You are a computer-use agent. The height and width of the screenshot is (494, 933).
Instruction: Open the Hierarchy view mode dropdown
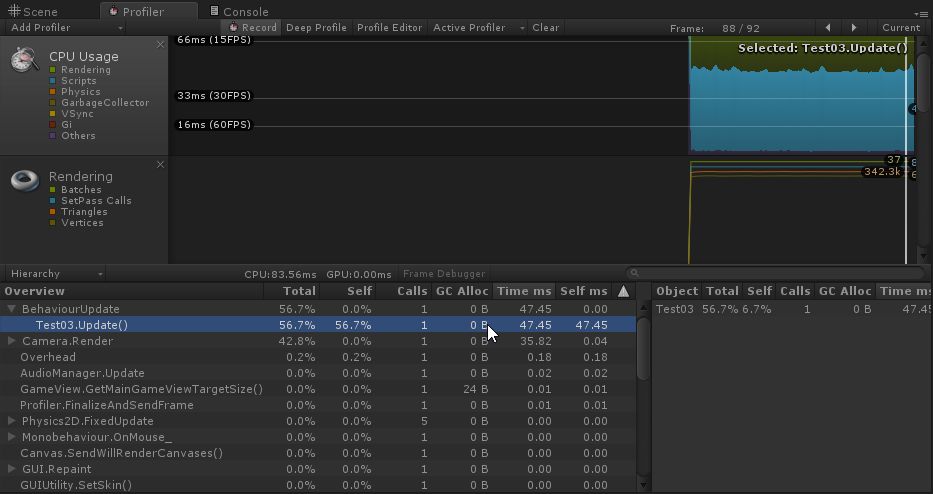click(57, 274)
